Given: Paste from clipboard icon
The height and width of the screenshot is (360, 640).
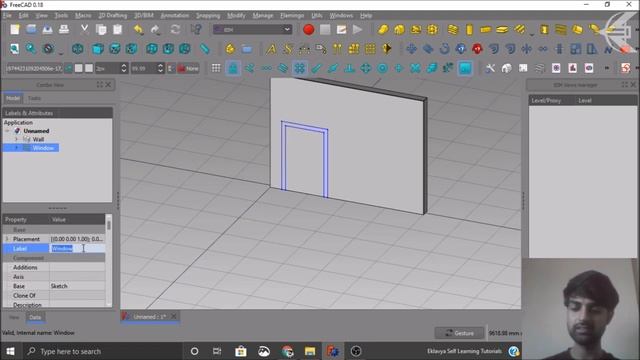Looking at the screenshot, I should [x=118, y=29].
